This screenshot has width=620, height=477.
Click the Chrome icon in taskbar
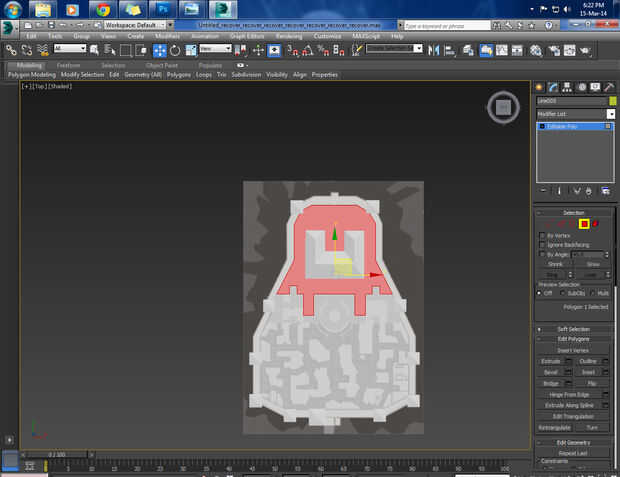pos(102,9)
